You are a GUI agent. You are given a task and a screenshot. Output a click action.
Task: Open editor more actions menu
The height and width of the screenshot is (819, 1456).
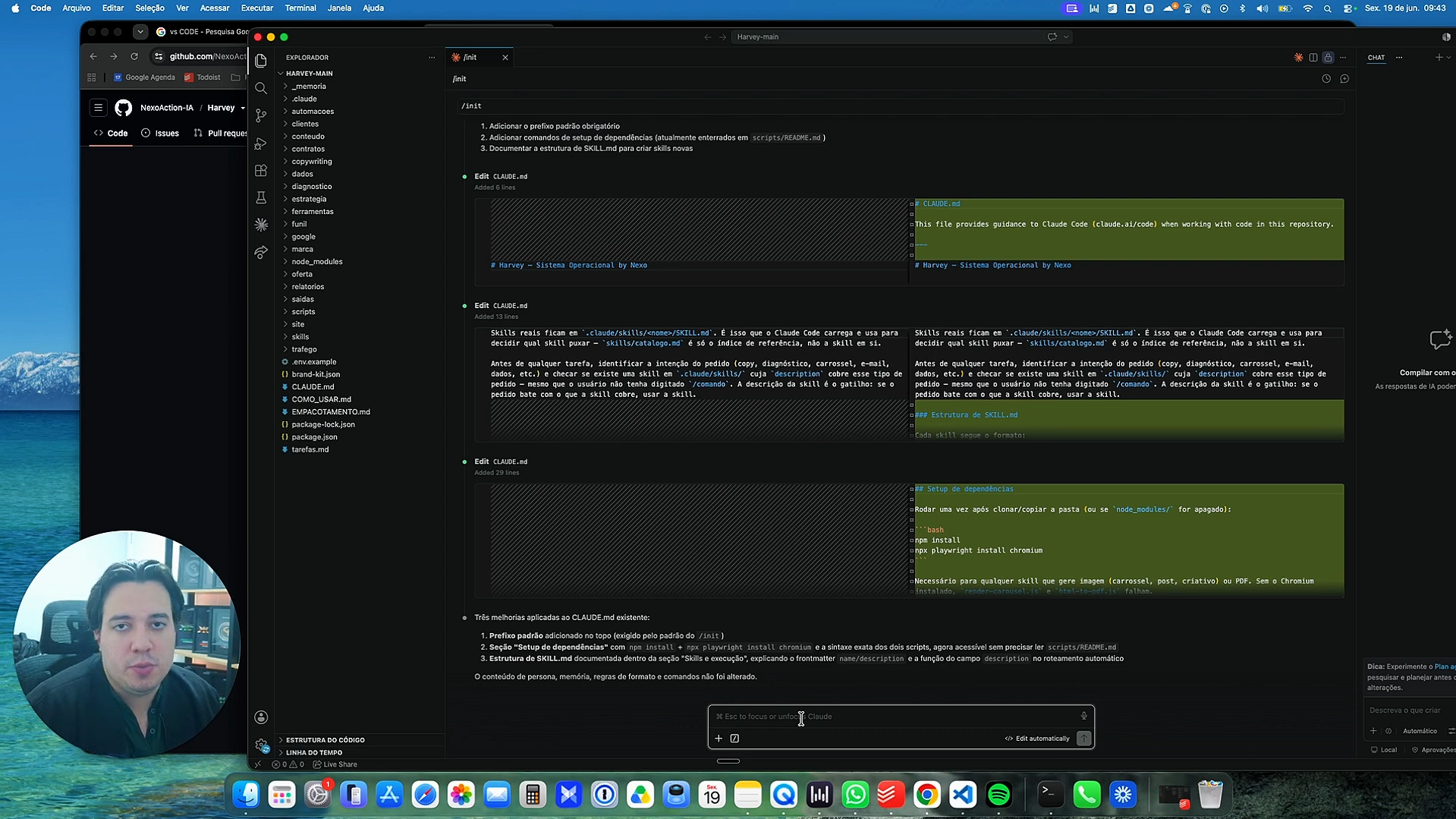click(1343, 58)
